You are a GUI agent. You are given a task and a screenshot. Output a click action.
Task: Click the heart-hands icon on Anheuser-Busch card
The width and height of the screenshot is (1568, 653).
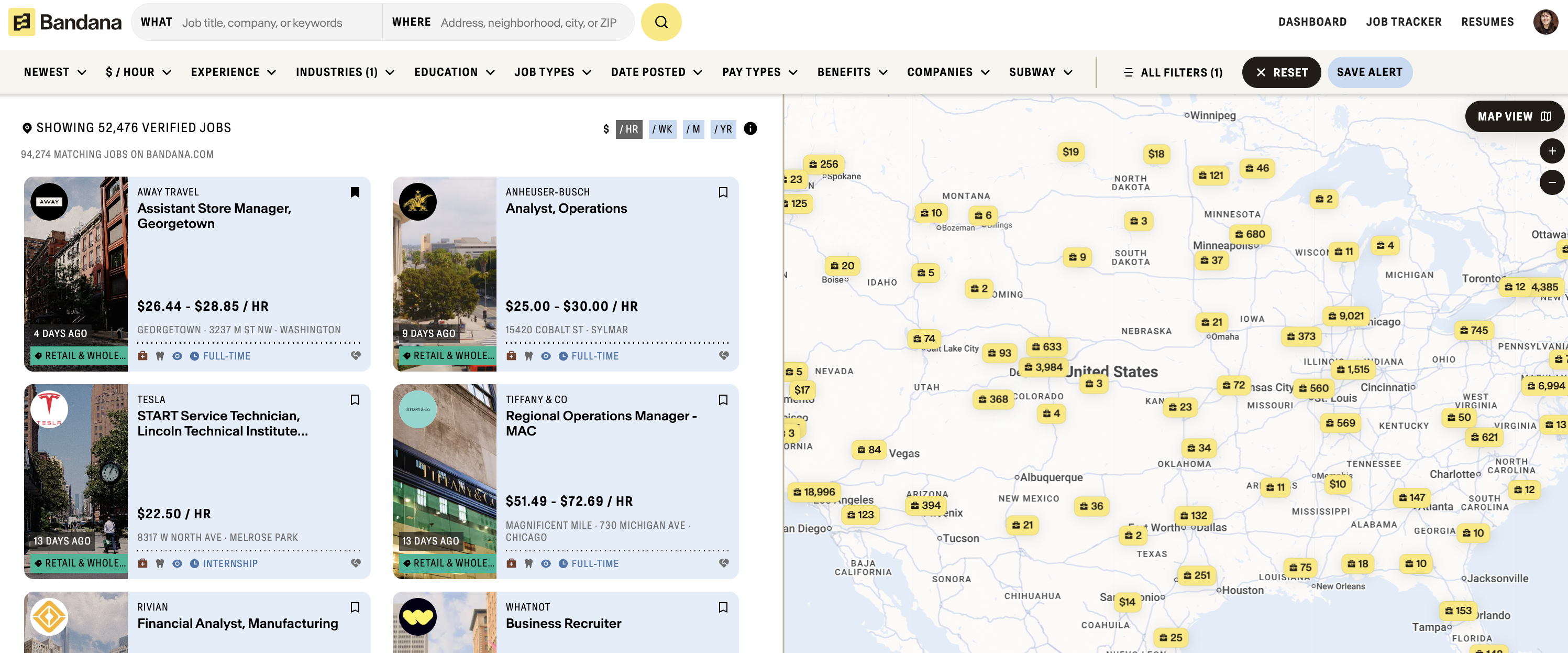coord(724,356)
